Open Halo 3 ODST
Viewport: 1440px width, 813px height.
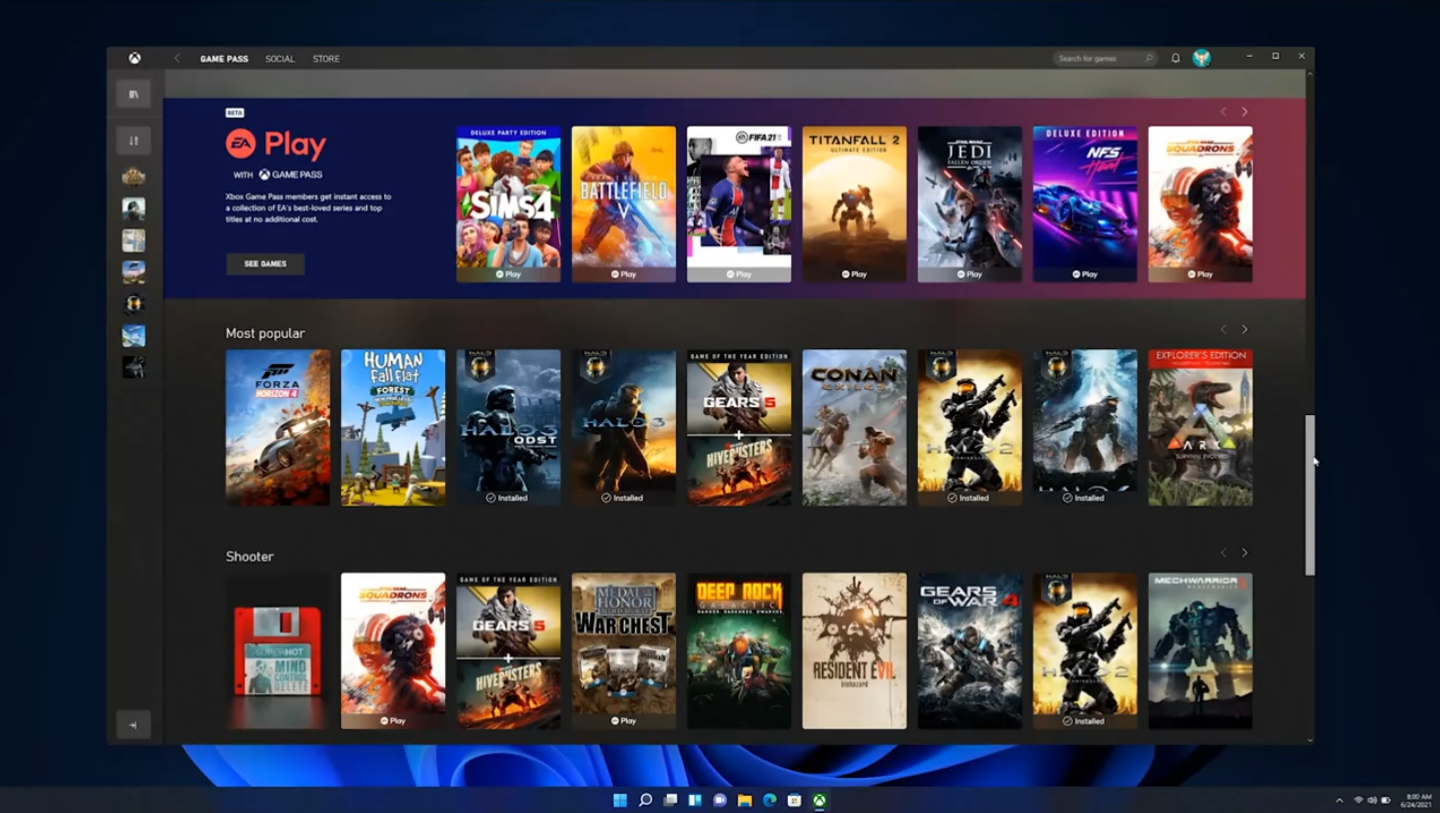click(509, 427)
